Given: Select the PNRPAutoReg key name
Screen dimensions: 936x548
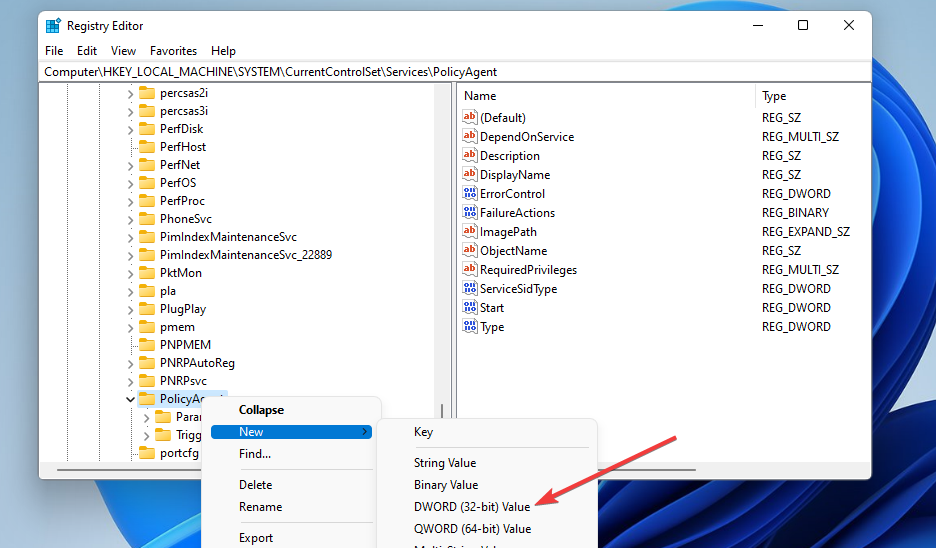Looking at the screenshot, I should [x=197, y=363].
